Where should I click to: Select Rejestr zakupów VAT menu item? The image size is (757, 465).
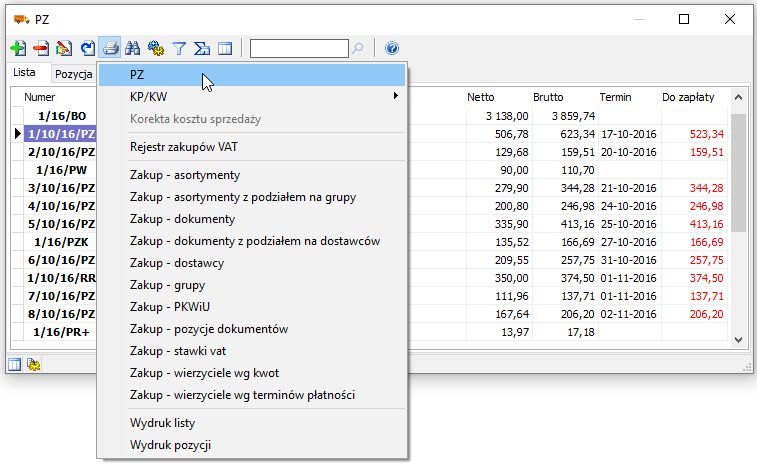pos(252,147)
